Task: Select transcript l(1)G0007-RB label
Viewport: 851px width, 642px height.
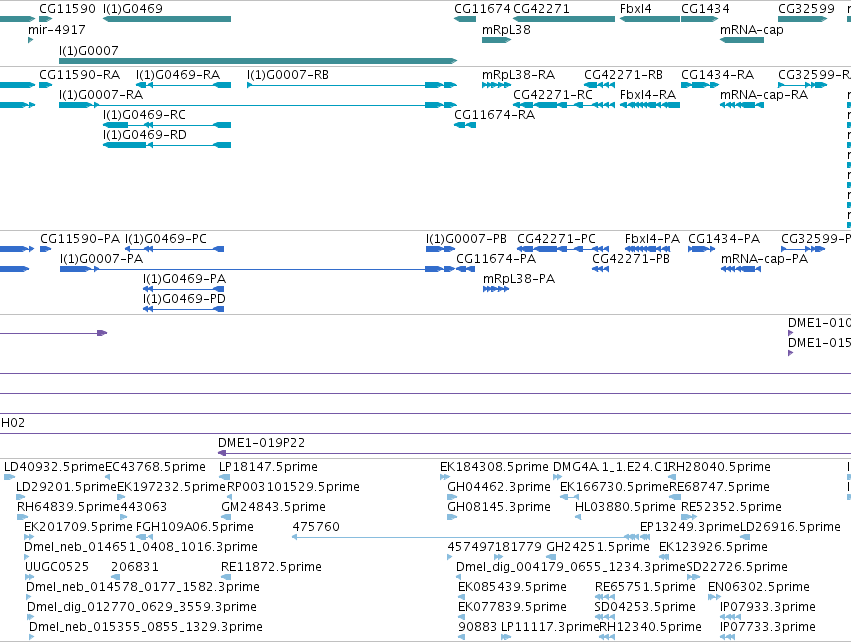Action: click(x=288, y=74)
